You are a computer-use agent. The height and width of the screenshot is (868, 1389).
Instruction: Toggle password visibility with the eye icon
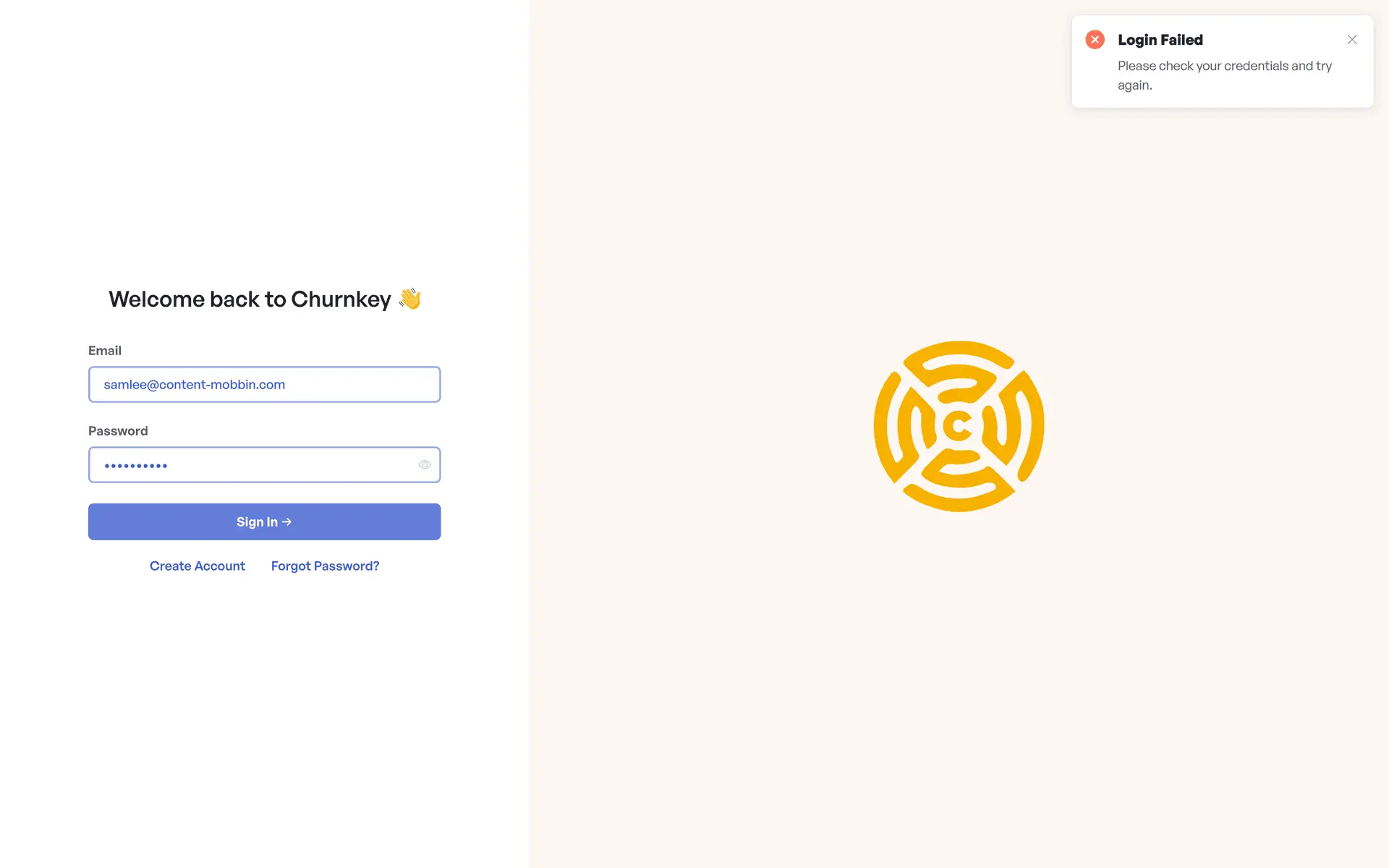pyautogui.click(x=425, y=464)
